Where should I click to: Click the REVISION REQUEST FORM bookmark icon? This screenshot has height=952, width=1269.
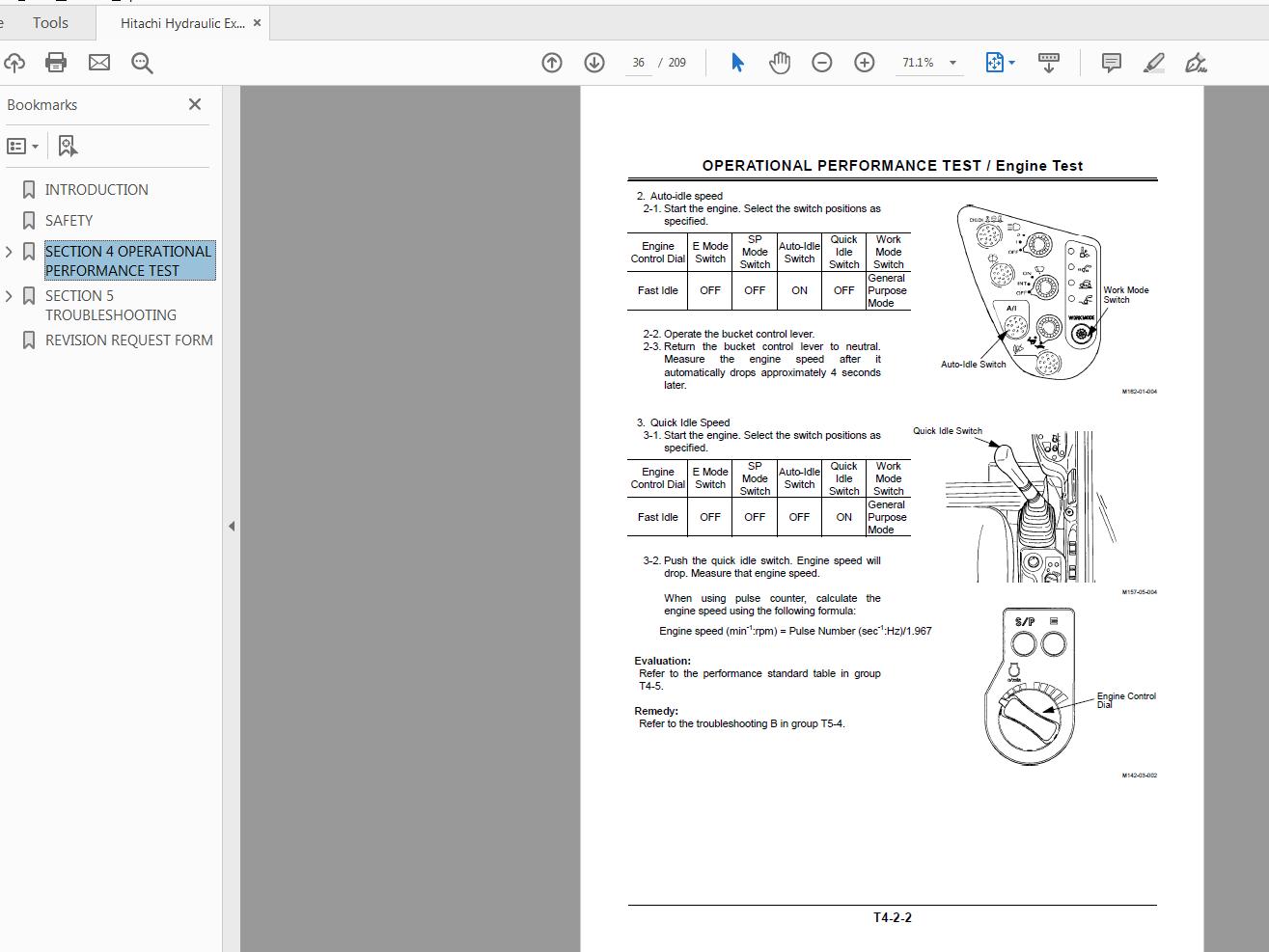tap(29, 340)
